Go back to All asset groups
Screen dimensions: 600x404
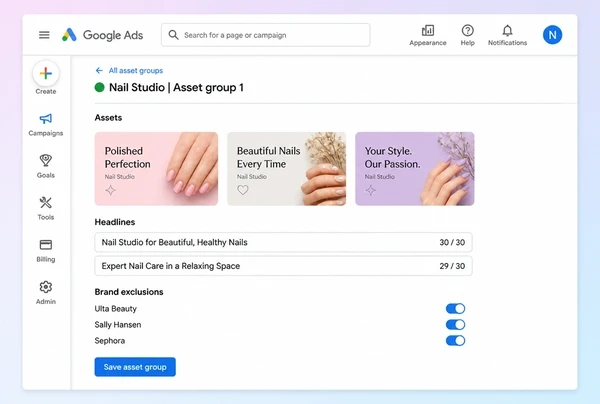[136, 70]
